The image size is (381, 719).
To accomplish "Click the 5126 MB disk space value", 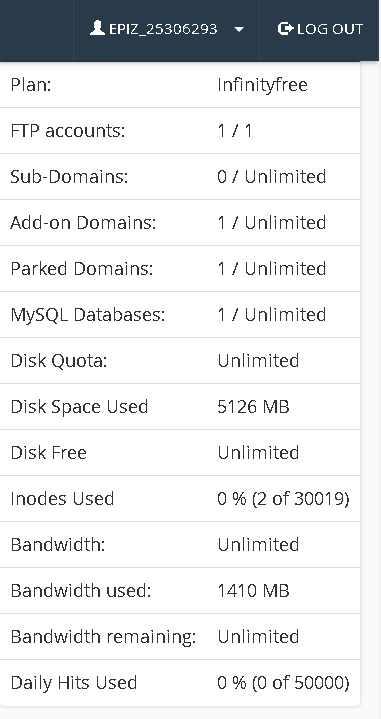I will tap(253, 407).
